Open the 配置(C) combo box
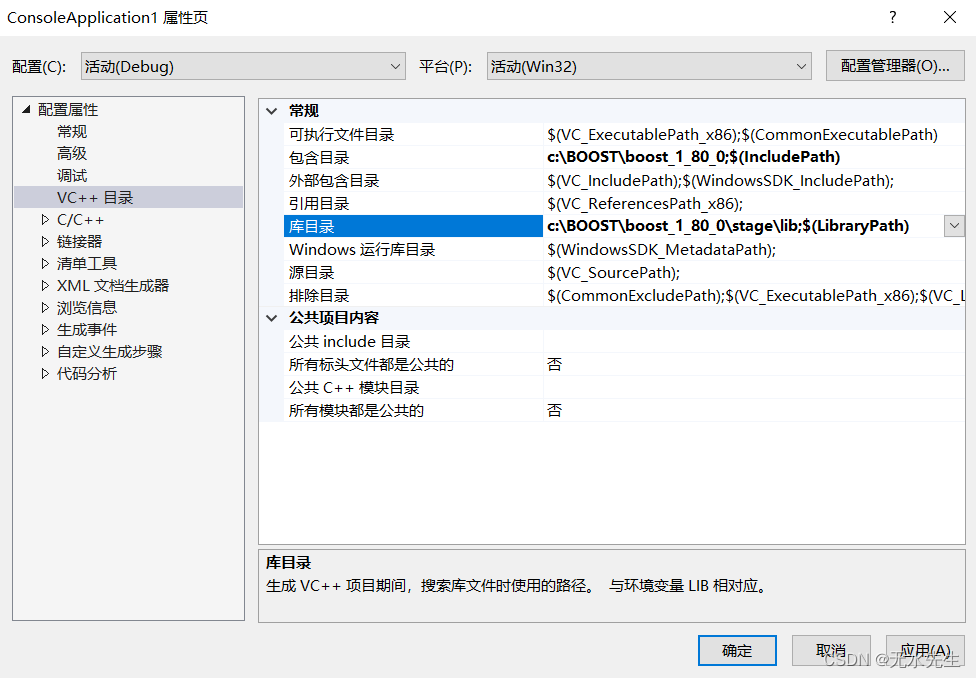The width and height of the screenshot is (976, 678). (x=395, y=65)
